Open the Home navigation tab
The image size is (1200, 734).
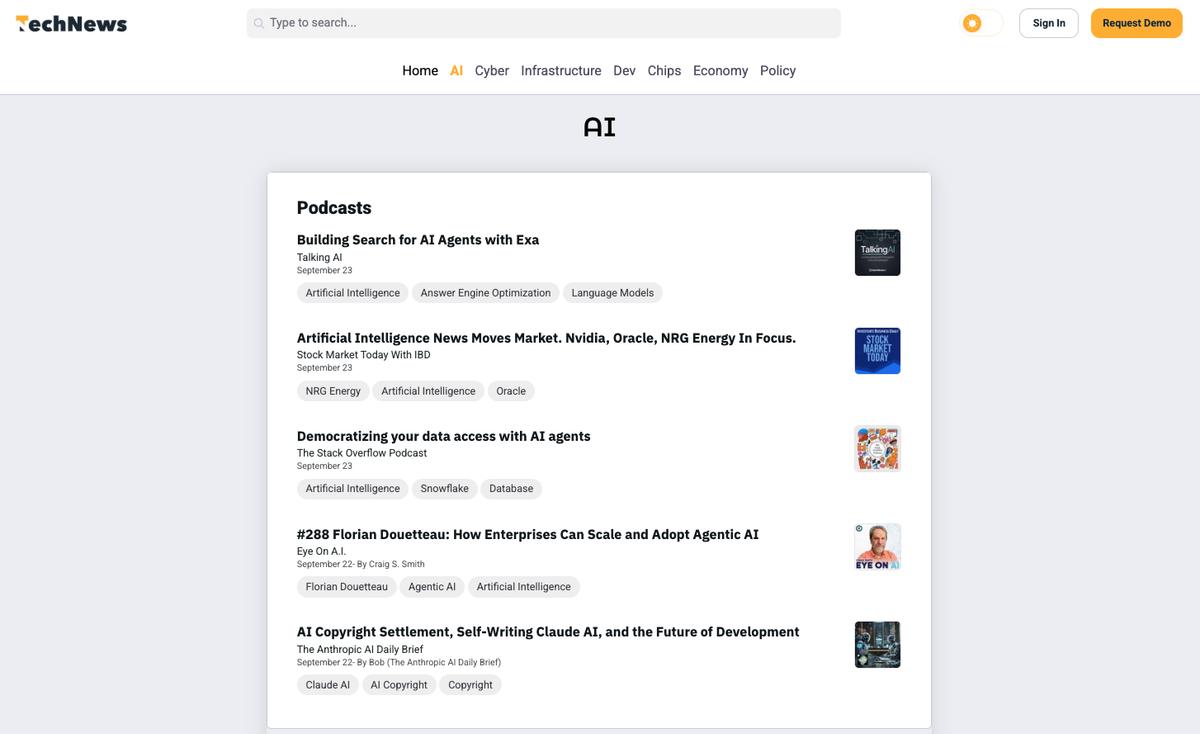(x=420, y=70)
